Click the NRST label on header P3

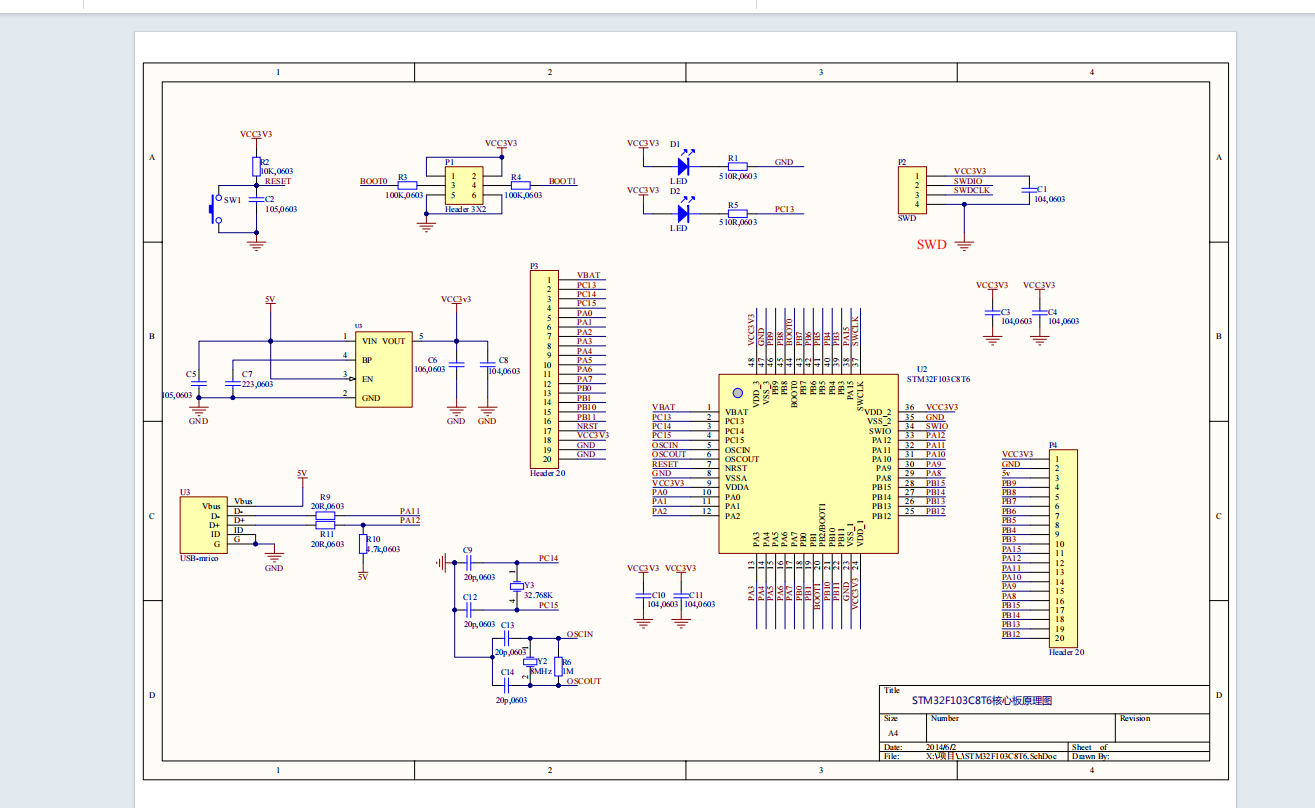588,426
